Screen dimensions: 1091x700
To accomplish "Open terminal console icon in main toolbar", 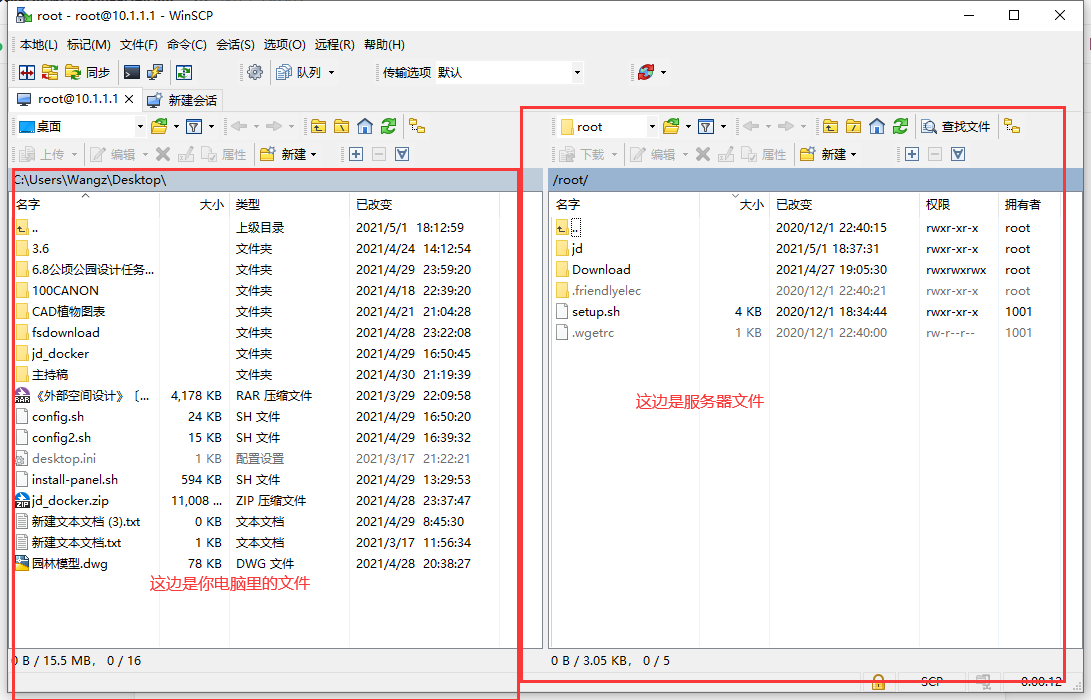I will 132,72.
